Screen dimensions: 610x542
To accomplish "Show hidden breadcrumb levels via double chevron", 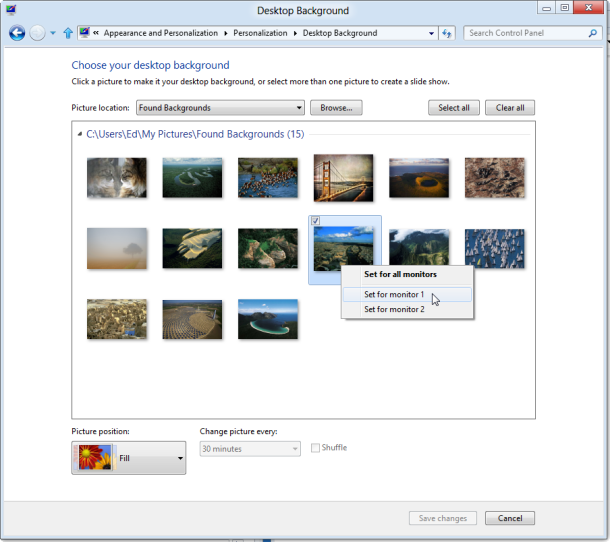I will [96, 33].
